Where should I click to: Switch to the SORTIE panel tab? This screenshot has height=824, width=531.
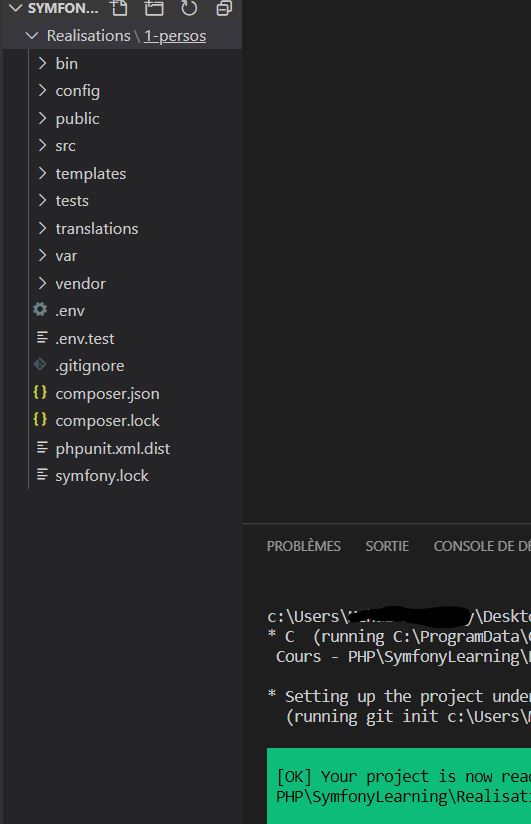pyautogui.click(x=387, y=546)
